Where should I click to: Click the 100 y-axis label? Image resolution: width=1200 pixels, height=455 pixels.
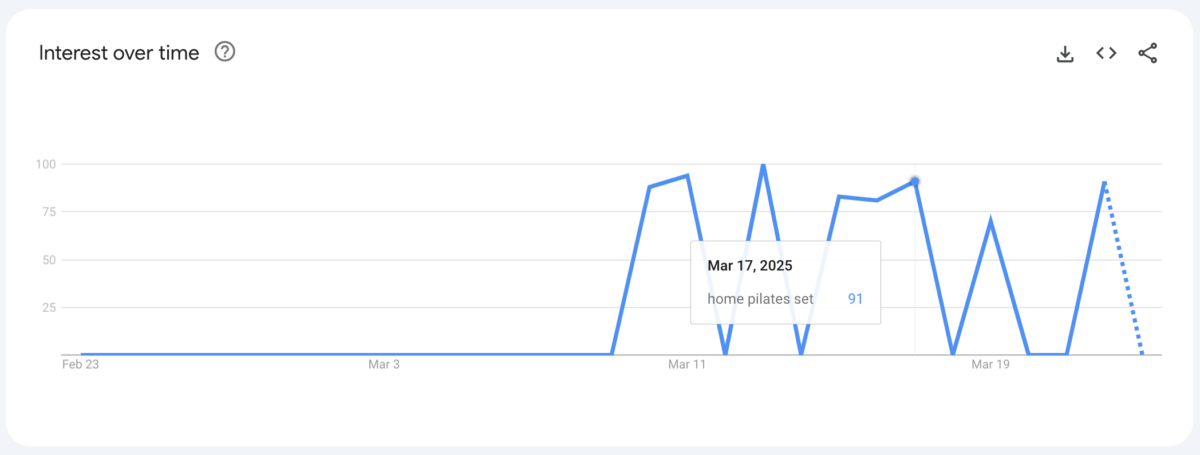(46, 163)
